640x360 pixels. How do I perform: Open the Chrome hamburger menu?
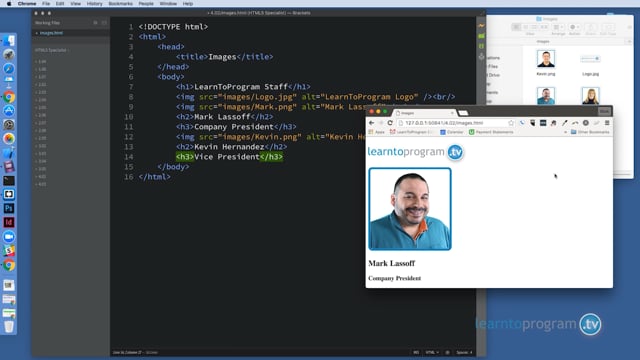(x=607, y=123)
